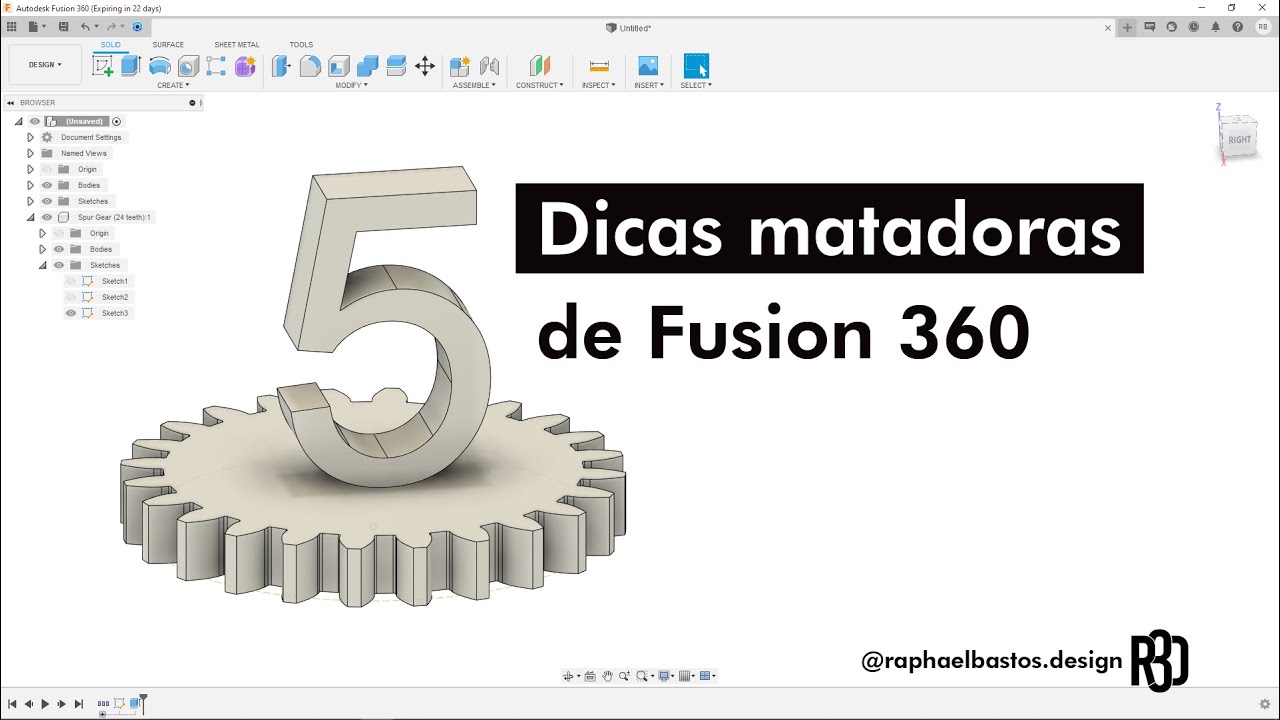Select the Create Sketch tool
The image size is (1280, 720).
[102, 67]
